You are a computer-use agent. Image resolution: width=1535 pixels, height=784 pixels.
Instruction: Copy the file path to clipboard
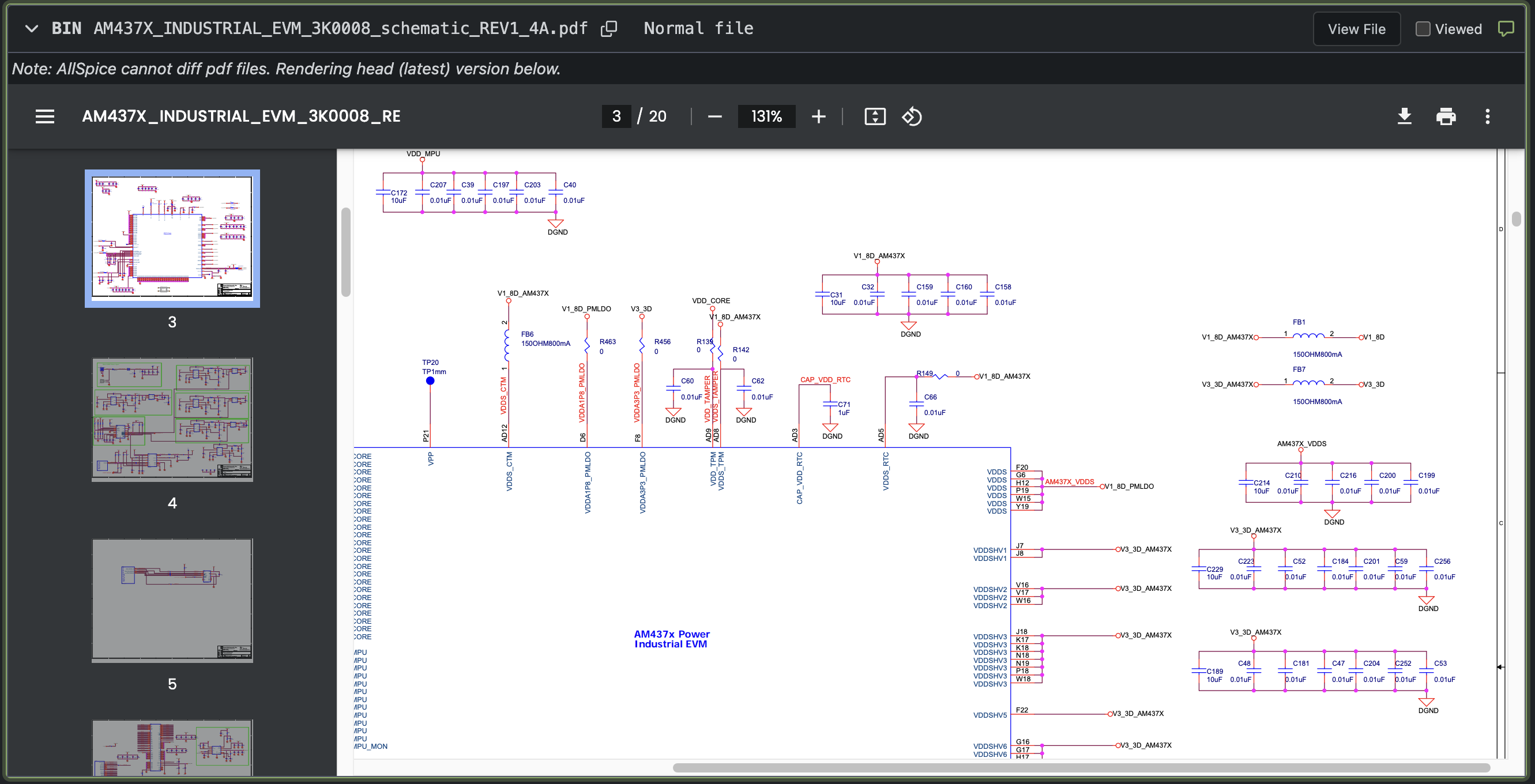click(608, 29)
